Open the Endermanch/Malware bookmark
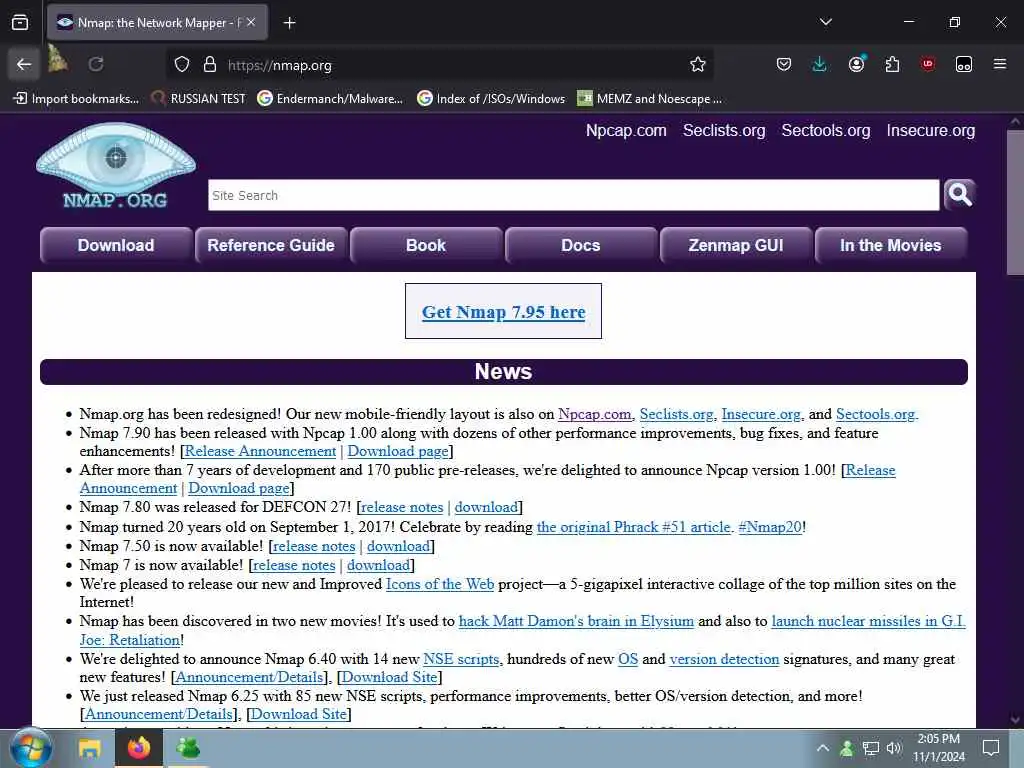This screenshot has height=768, width=1024. [x=330, y=99]
